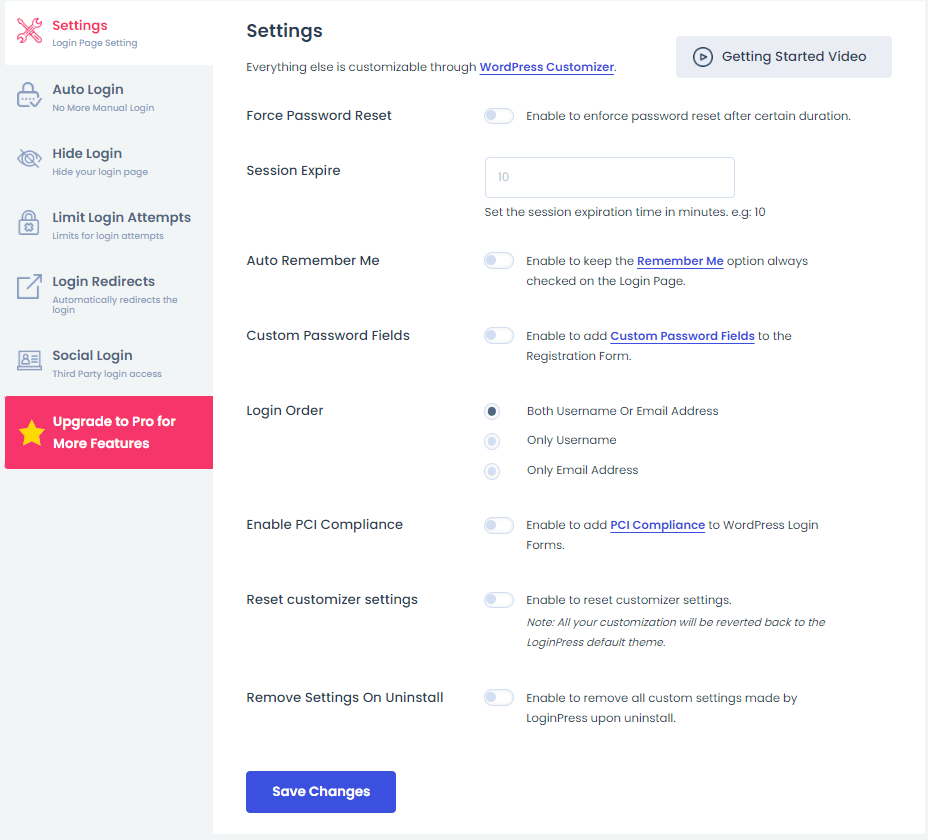Screen dimensions: 928x840
Task: Click the Hide Login crossed-eye icon
Action: (x=28, y=159)
